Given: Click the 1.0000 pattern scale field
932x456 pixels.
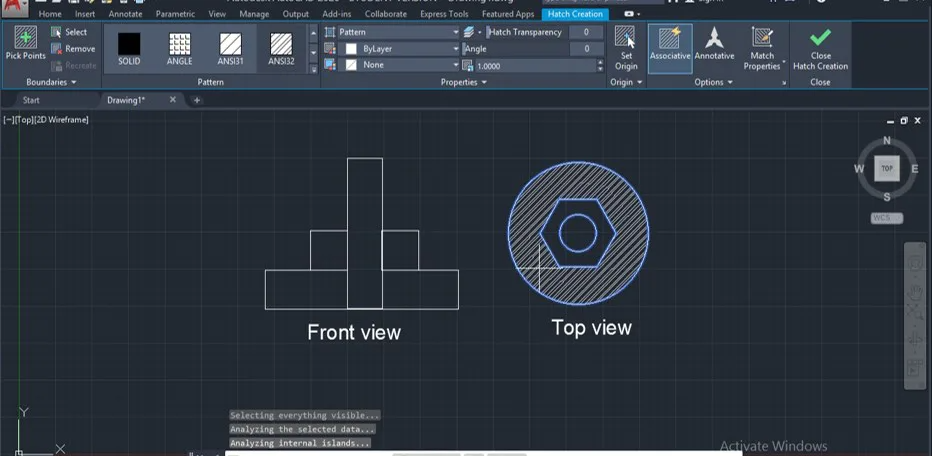Looking at the screenshot, I should coord(535,66).
